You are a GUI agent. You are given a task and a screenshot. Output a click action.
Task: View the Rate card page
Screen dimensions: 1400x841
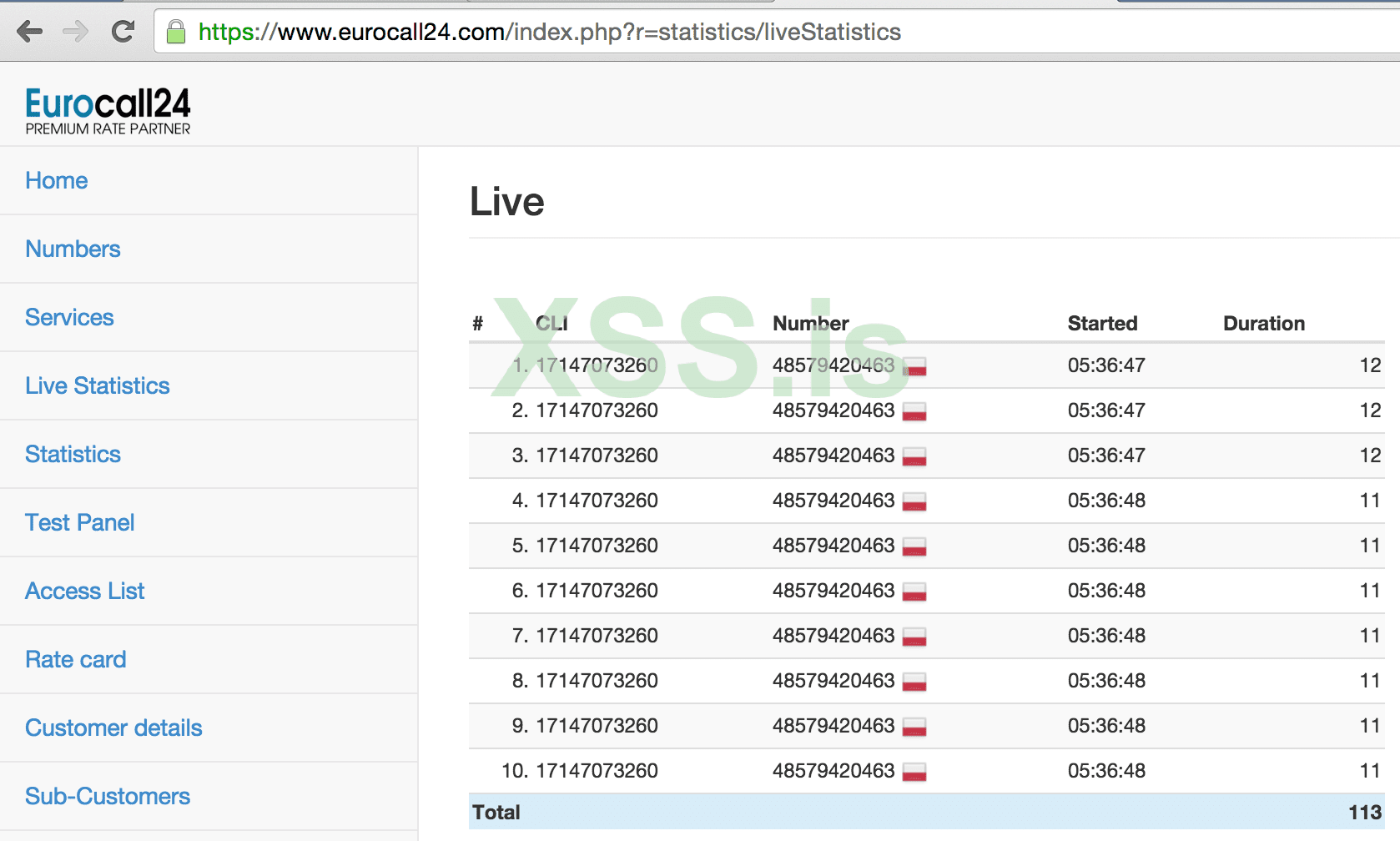pyautogui.click(x=76, y=659)
